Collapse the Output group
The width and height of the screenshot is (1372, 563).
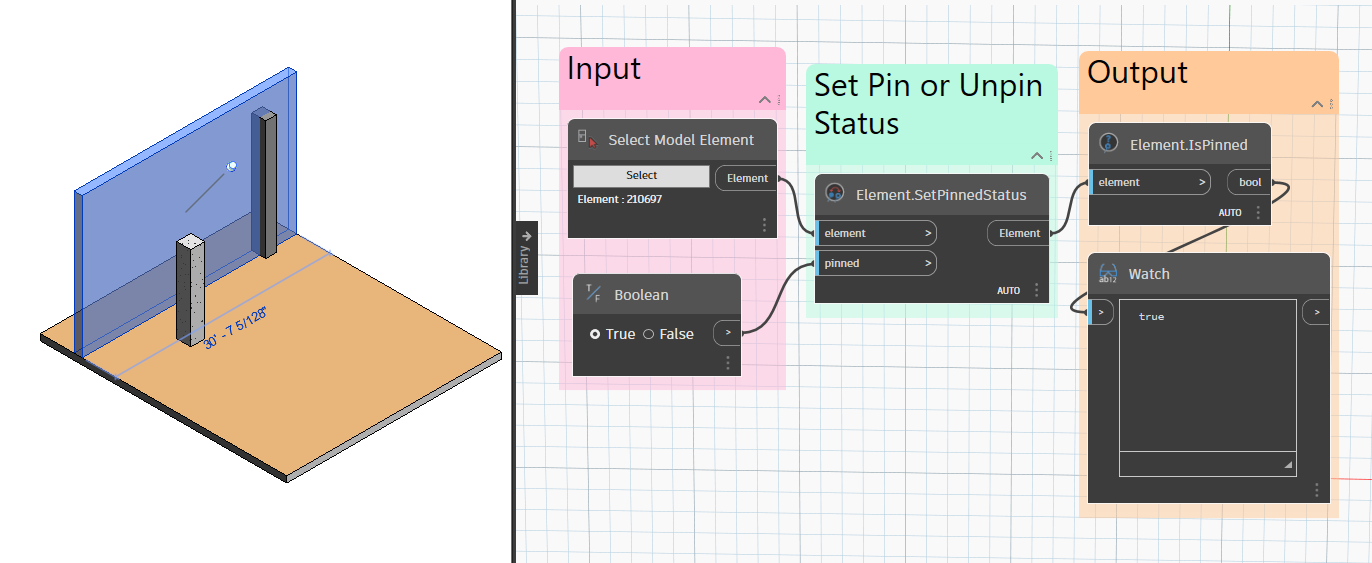tap(1317, 104)
